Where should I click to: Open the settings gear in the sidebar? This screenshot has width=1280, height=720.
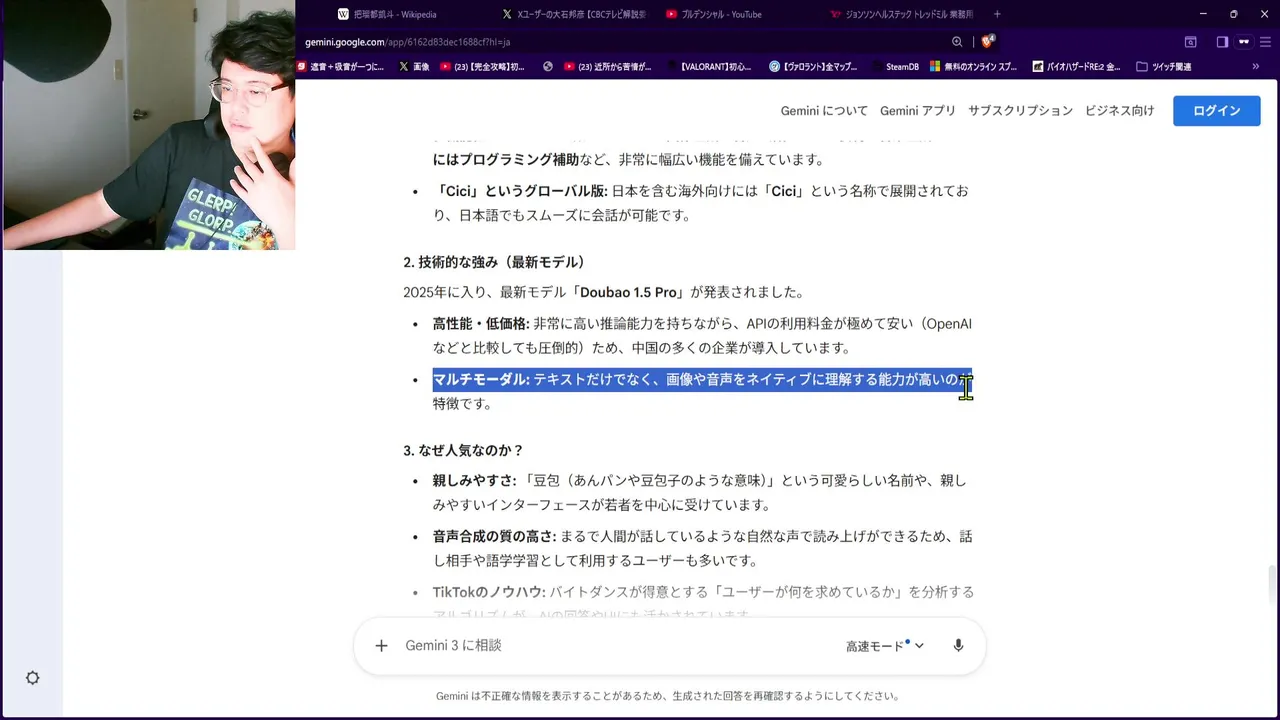(x=32, y=678)
